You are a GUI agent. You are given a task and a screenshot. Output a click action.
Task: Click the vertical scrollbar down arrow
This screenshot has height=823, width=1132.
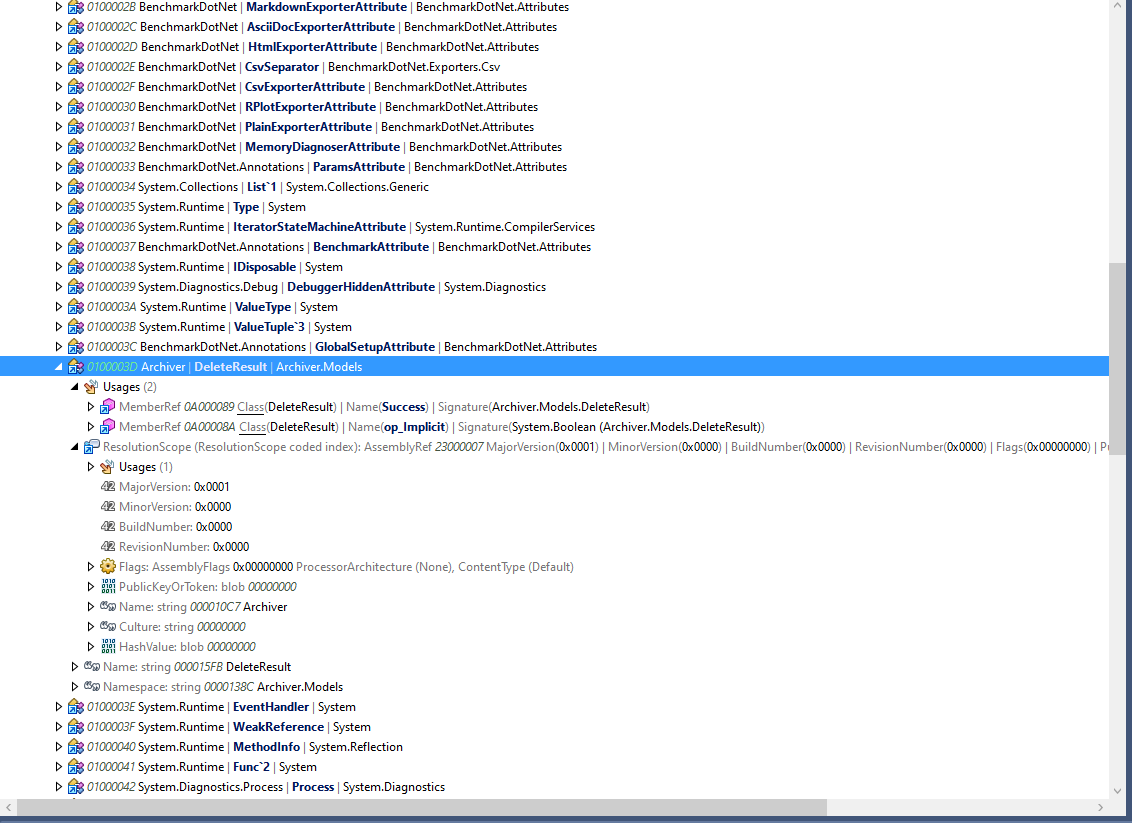click(x=1118, y=791)
